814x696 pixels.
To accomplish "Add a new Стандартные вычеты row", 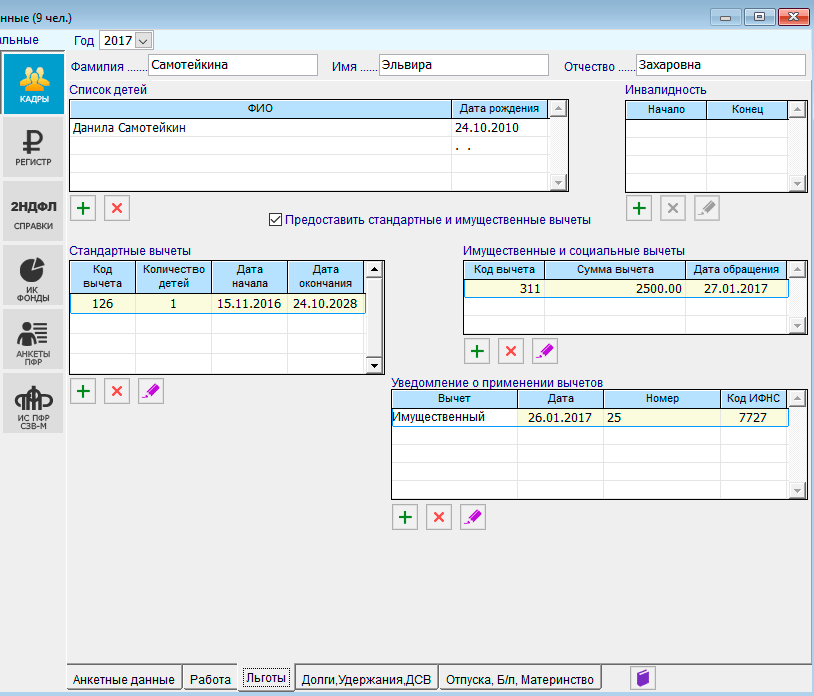I will 83,391.
